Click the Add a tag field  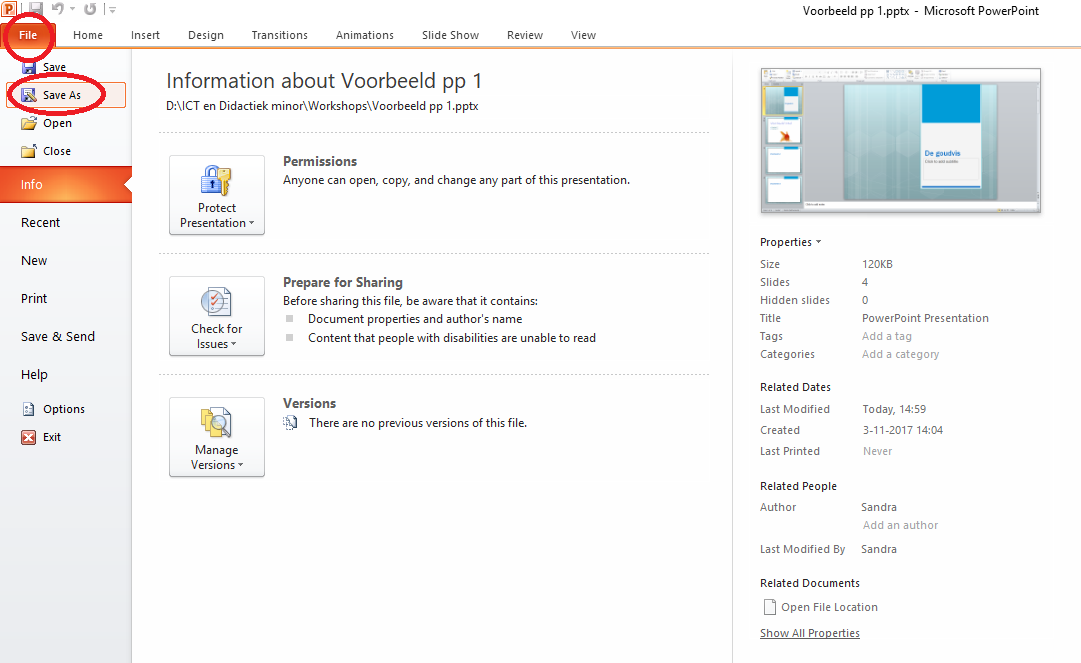tap(886, 336)
